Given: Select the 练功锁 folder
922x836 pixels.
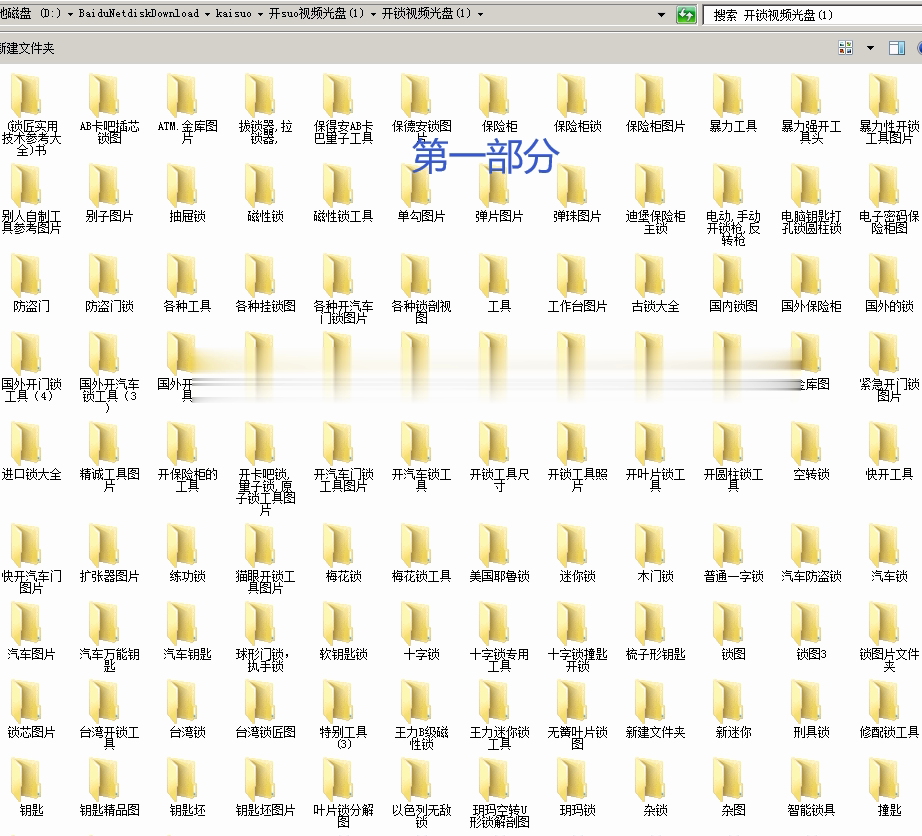Looking at the screenshot, I should click(x=188, y=554).
